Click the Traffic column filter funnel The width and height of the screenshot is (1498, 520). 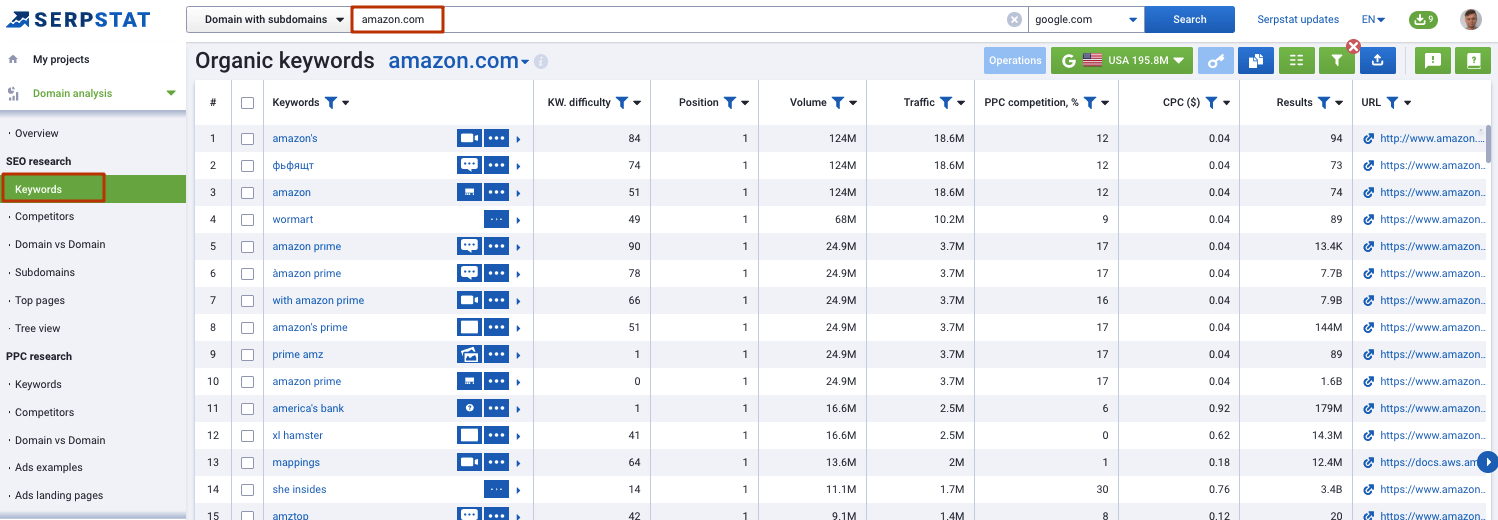(946, 102)
